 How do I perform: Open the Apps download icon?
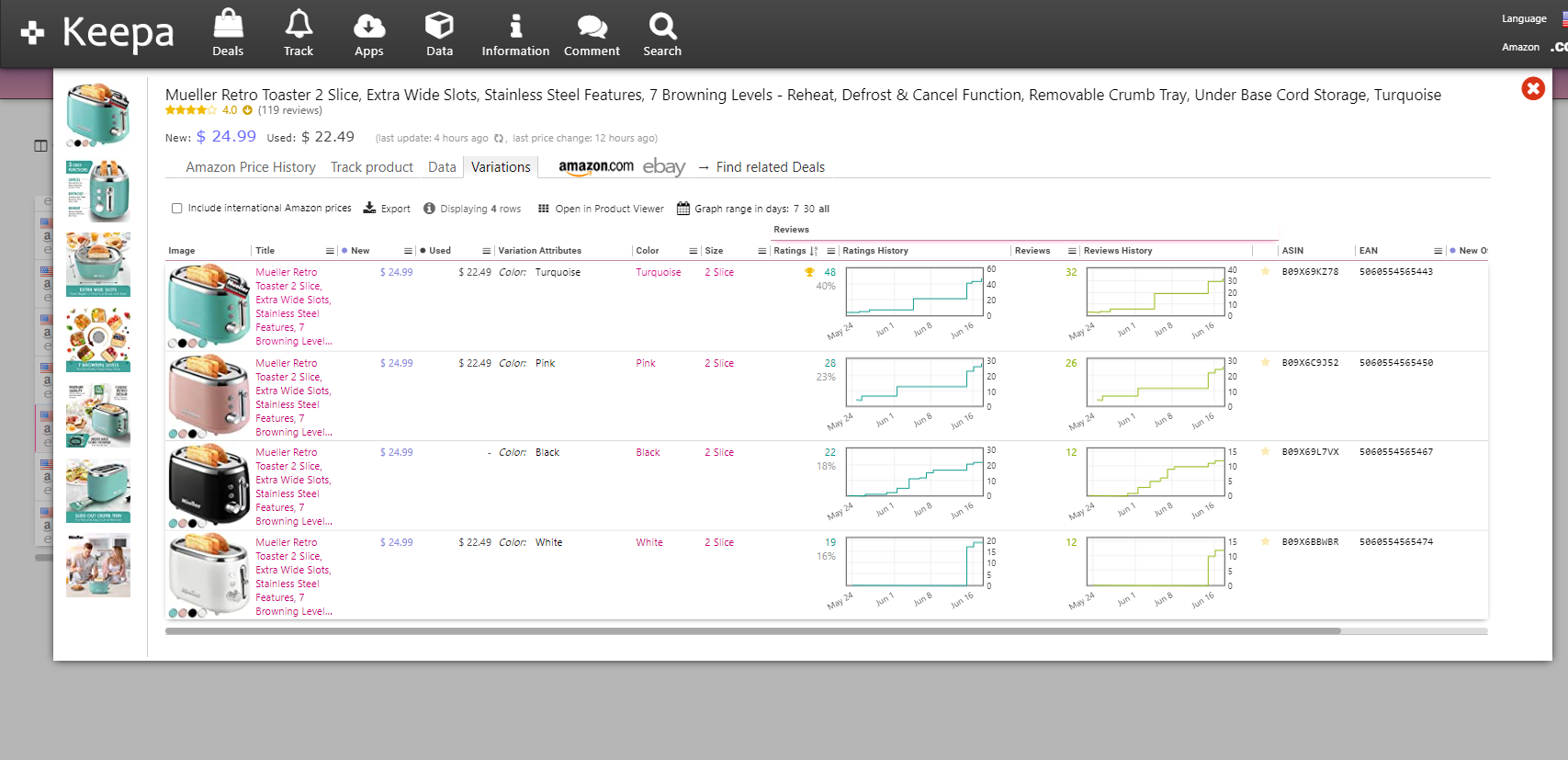click(x=369, y=33)
